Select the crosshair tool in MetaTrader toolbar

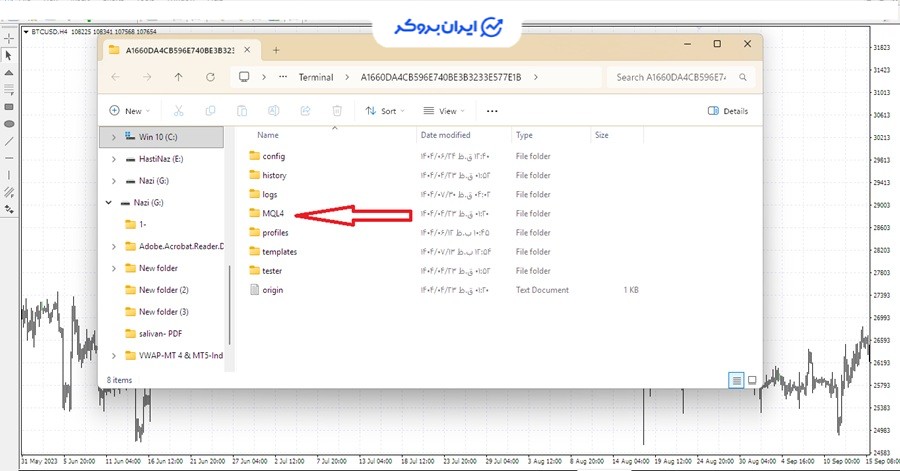pos(9,36)
